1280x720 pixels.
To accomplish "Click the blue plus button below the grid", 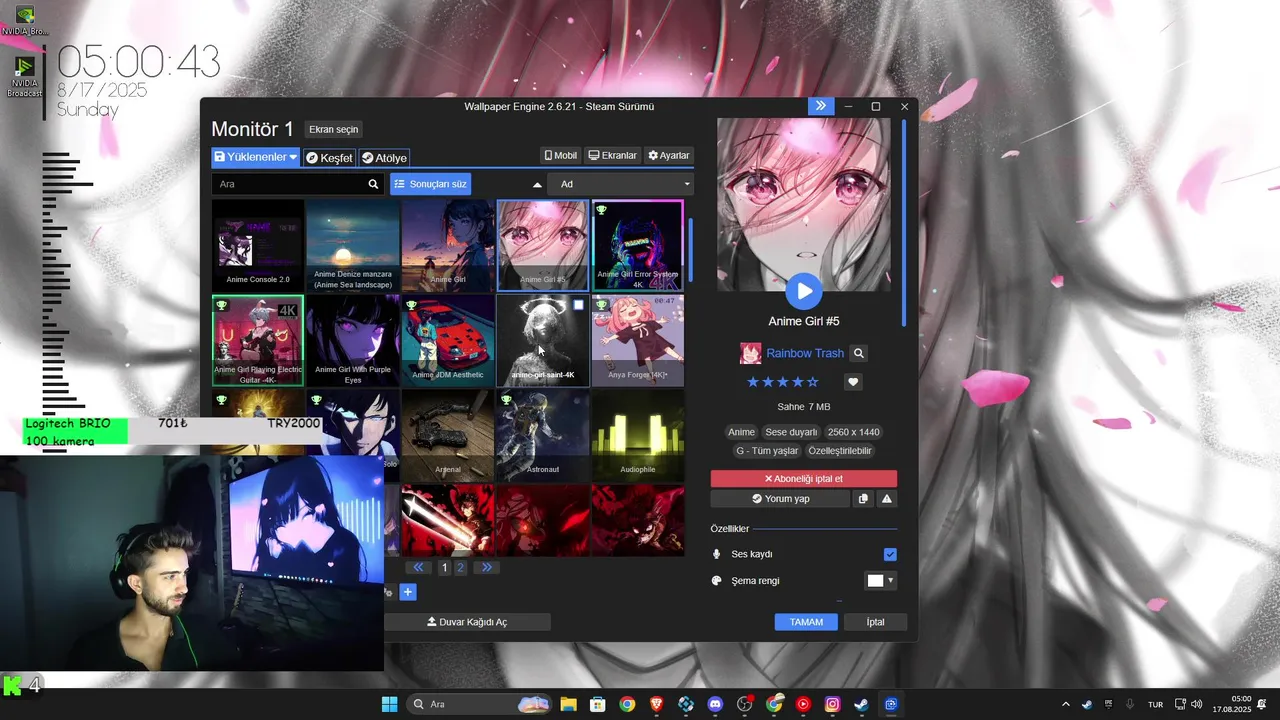I will 408,592.
